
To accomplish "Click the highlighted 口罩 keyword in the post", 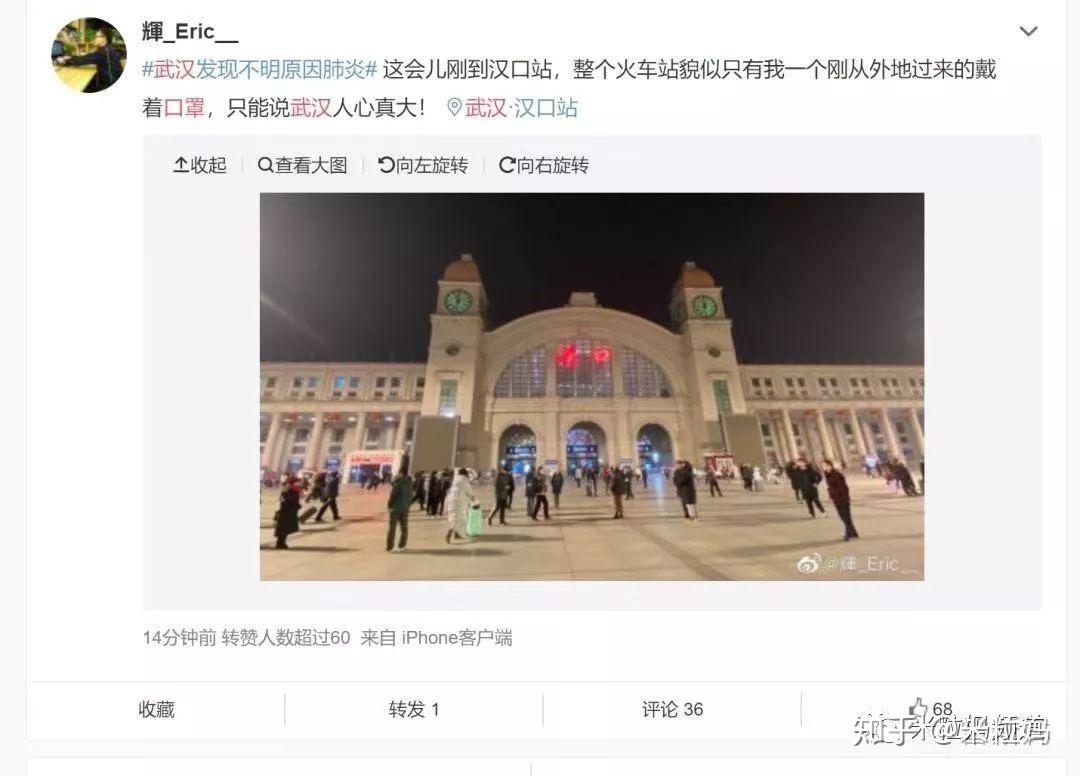I will click(x=184, y=107).
